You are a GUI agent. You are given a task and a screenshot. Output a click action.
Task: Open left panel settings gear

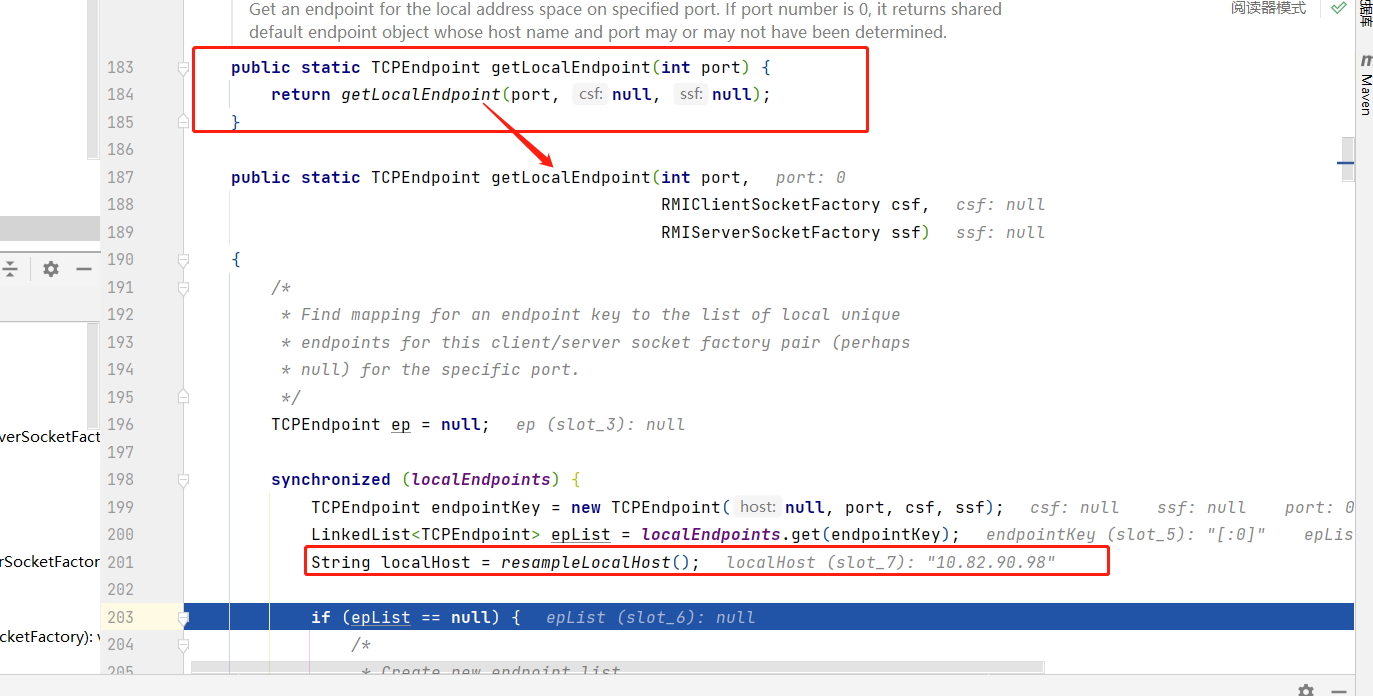pos(51,269)
